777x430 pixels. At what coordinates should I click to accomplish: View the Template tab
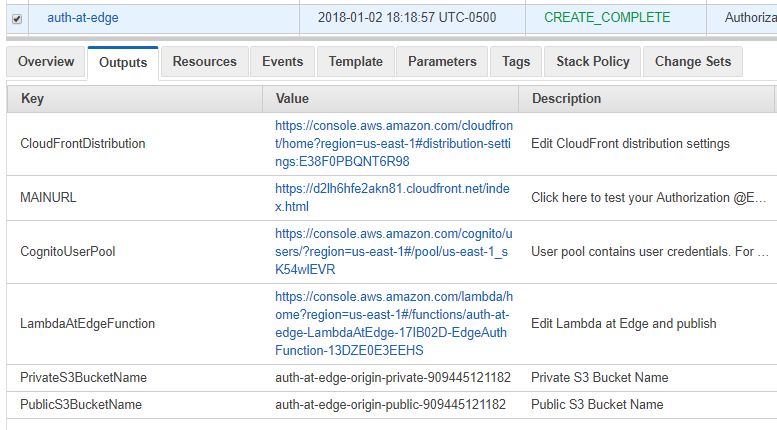pos(356,61)
